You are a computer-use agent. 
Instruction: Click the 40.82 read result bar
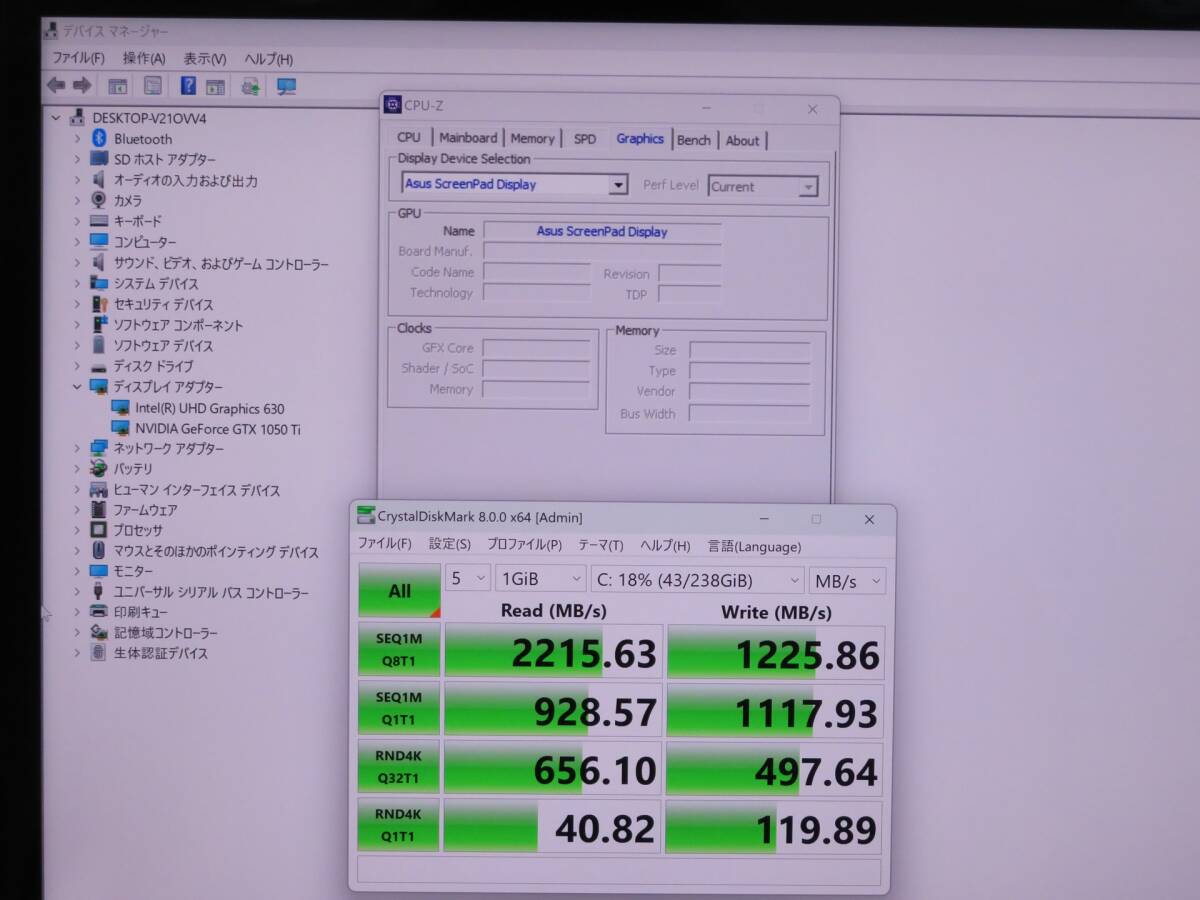[x=553, y=826]
